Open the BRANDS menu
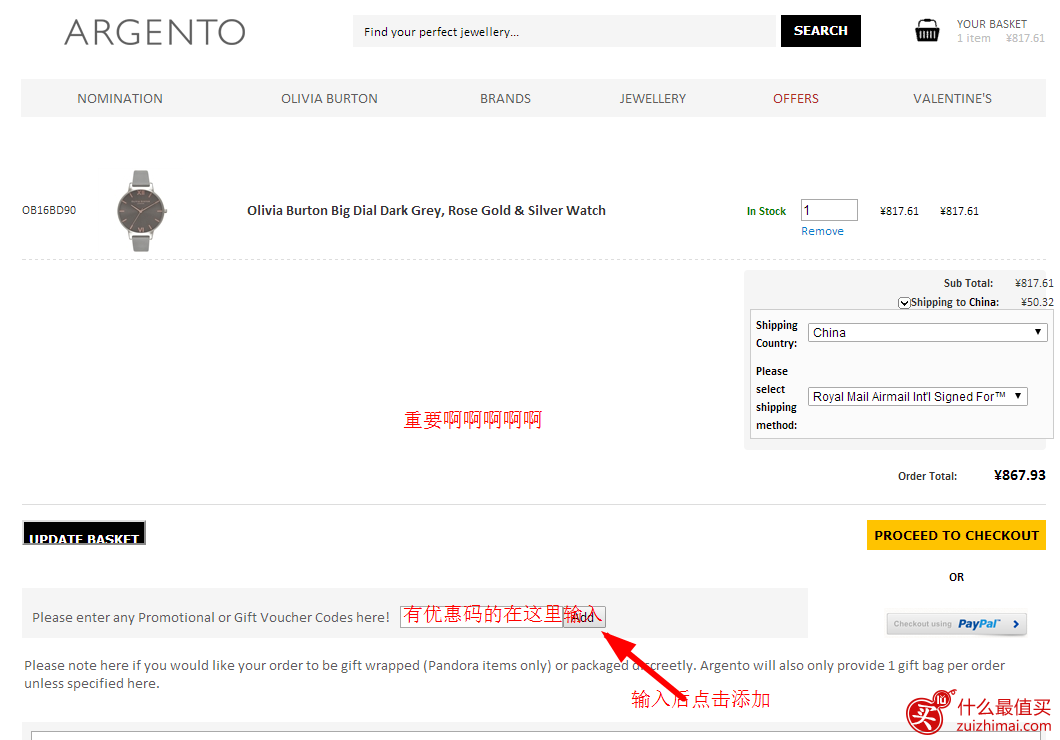 coord(506,99)
